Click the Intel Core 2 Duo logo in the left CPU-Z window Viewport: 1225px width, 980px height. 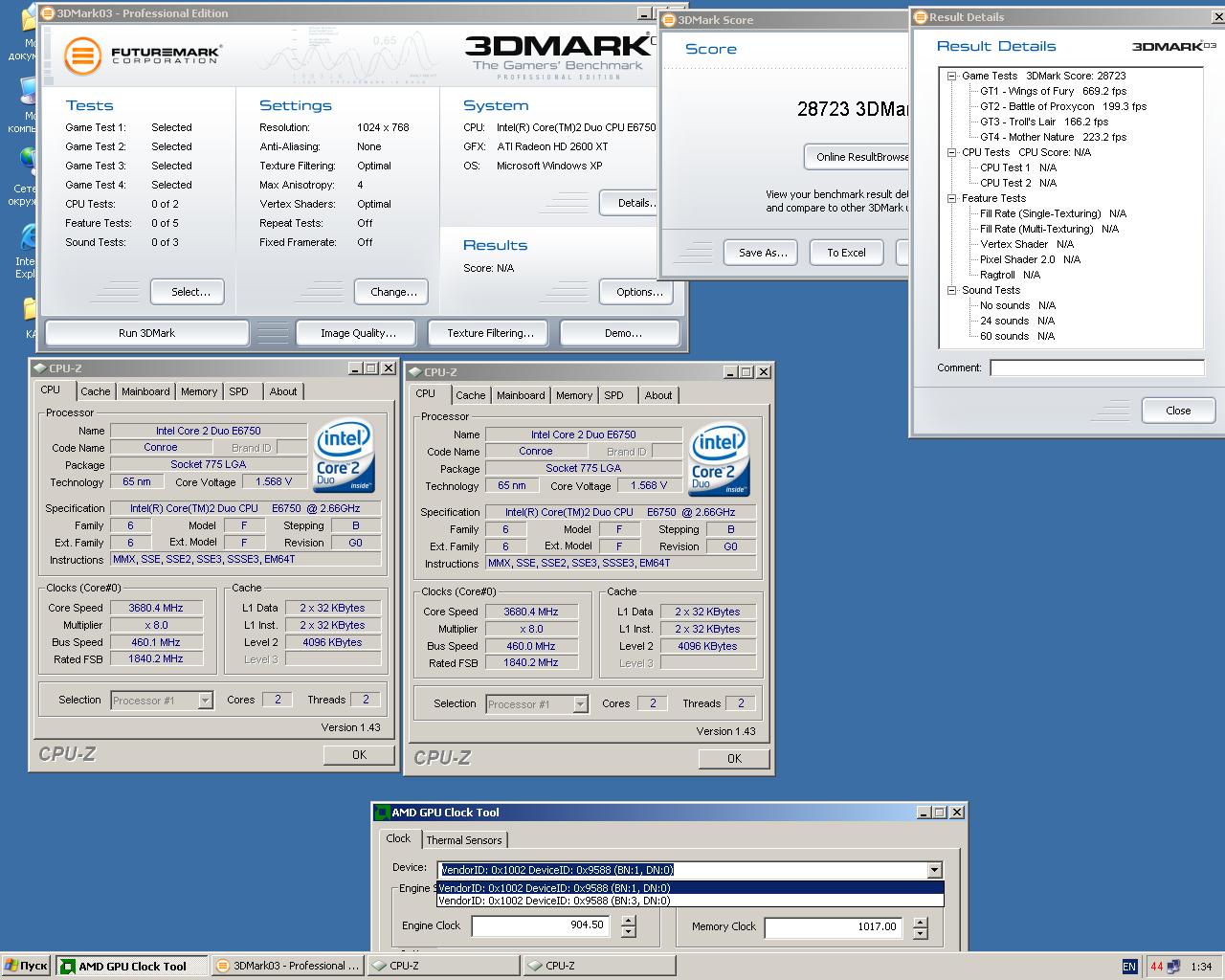[x=345, y=456]
